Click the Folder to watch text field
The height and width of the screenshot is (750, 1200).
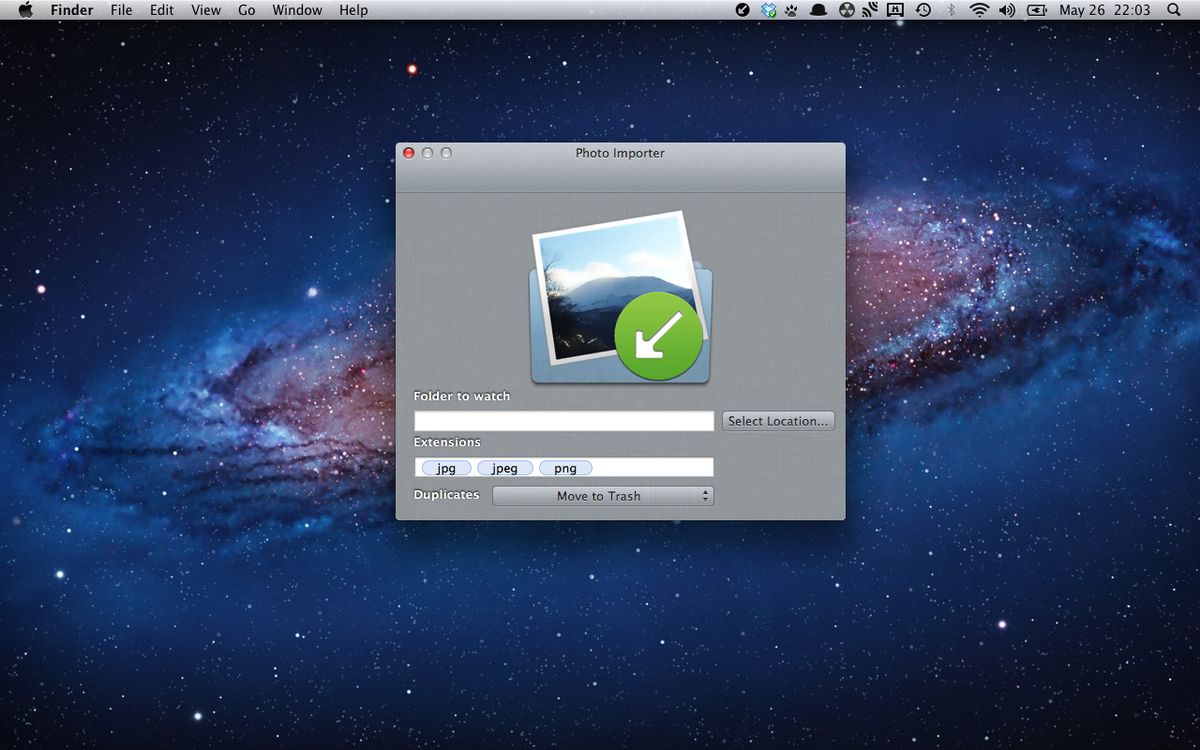pos(564,421)
